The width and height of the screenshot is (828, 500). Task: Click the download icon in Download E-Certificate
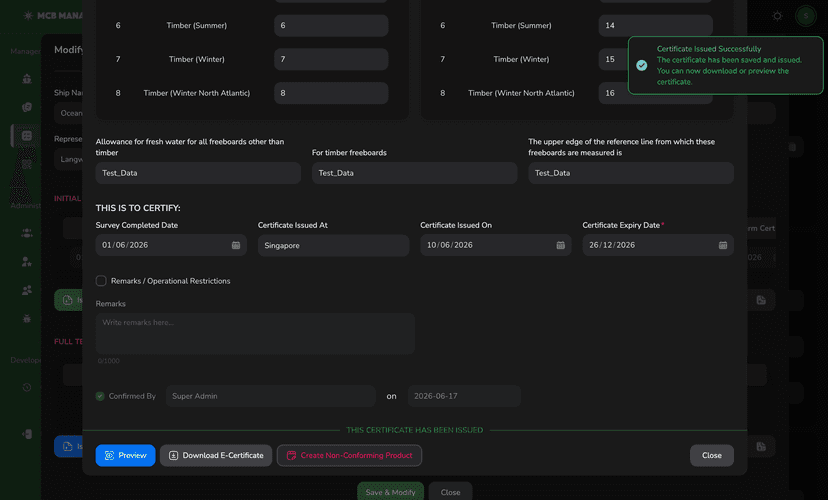[x=173, y=455]
